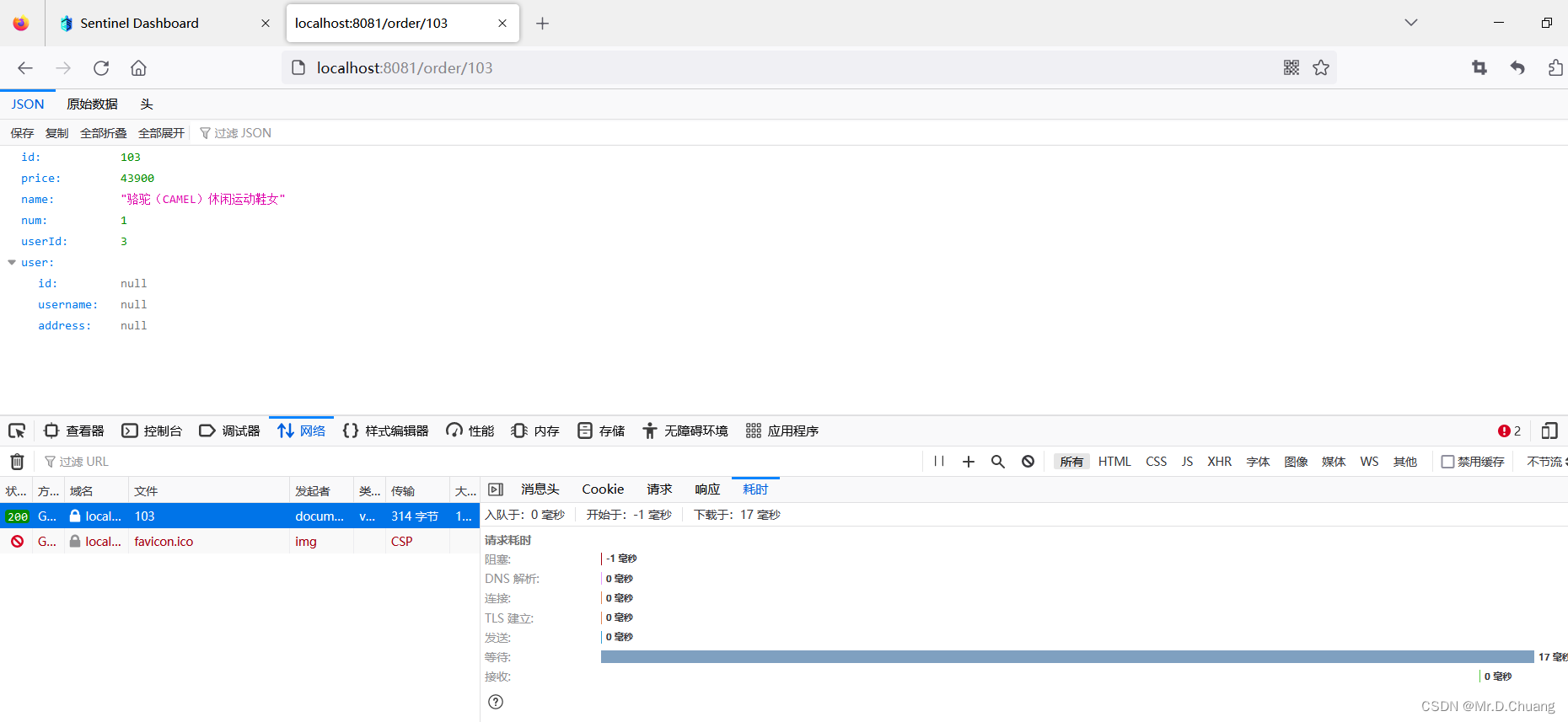The height and width of the screenshot is (722, 1568).
Task: Click the undo arrow icon in browser toolbar
Action: pyautogui.click(x=1517, y=67)
